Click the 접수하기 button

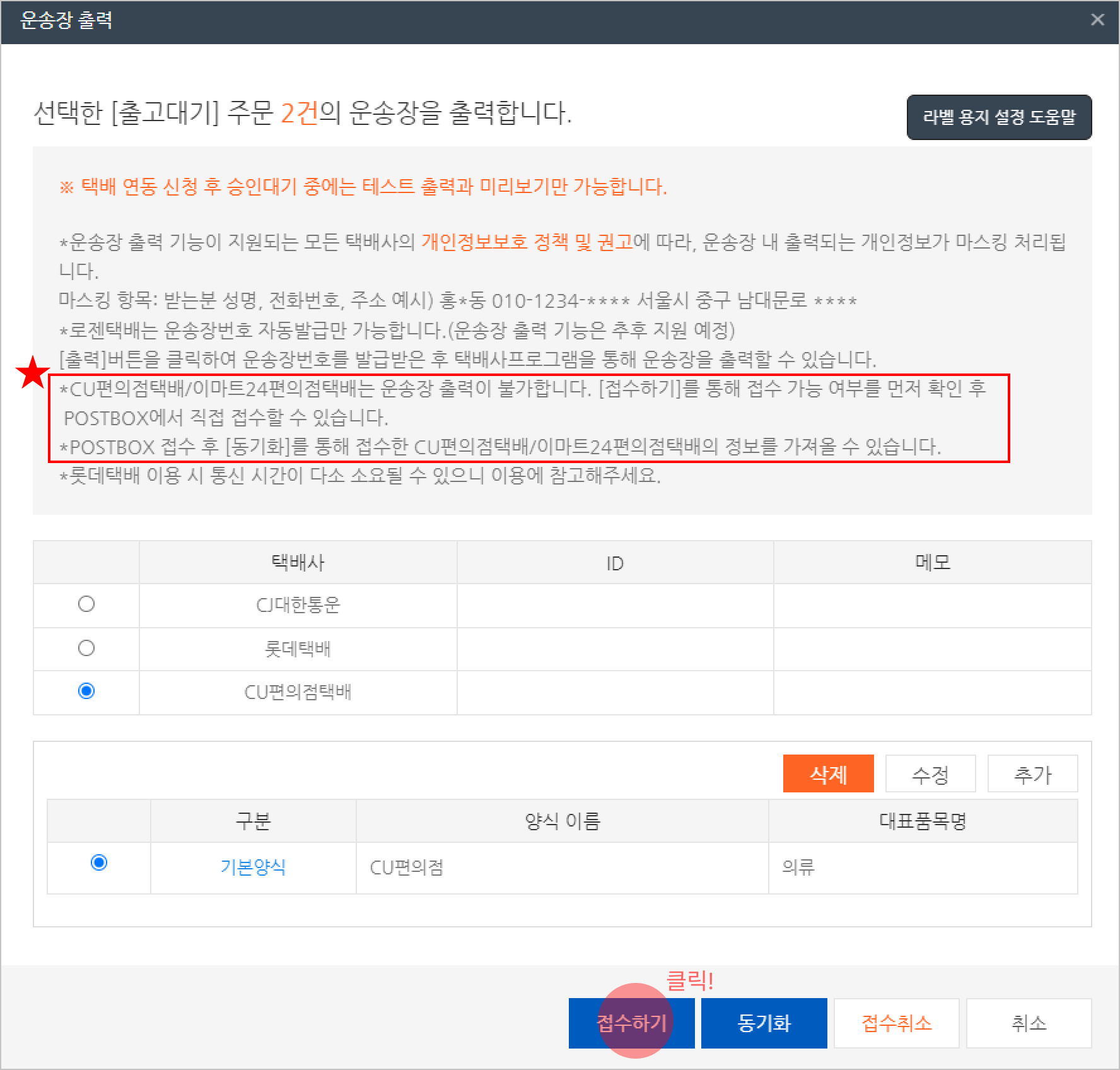(x=631, y=1023)
